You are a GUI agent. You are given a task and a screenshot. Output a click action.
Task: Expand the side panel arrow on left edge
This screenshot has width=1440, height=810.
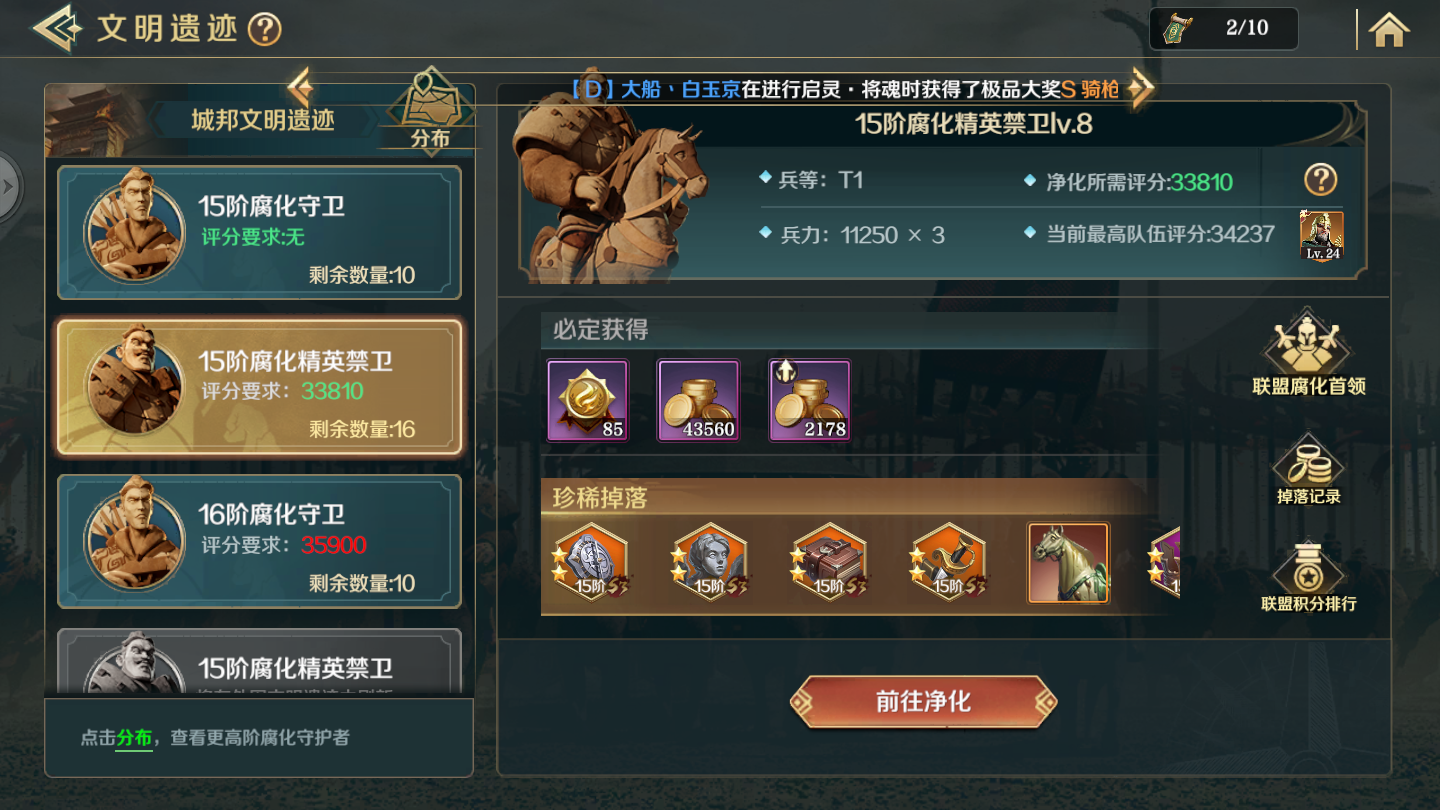click(x=9, y=186)
